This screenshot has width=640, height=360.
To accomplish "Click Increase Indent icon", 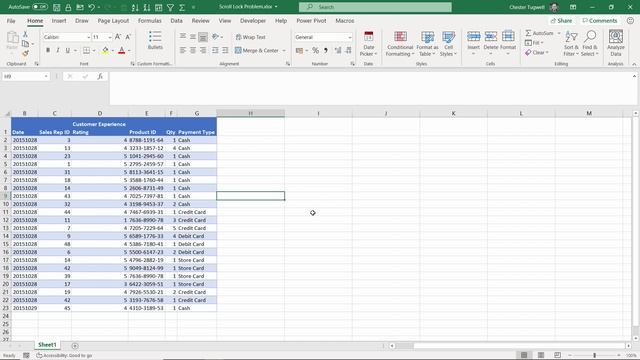I will [225, 50].
